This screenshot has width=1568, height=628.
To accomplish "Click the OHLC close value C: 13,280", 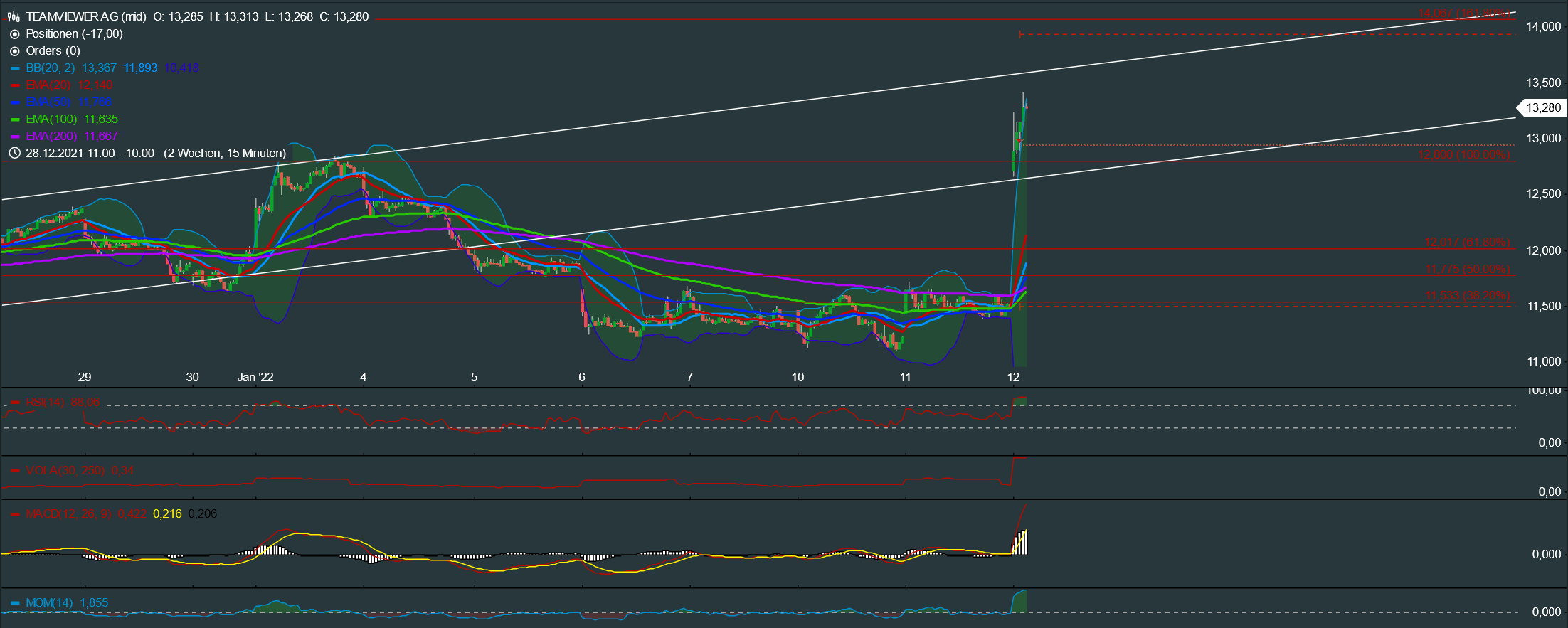I will [344, 16].
